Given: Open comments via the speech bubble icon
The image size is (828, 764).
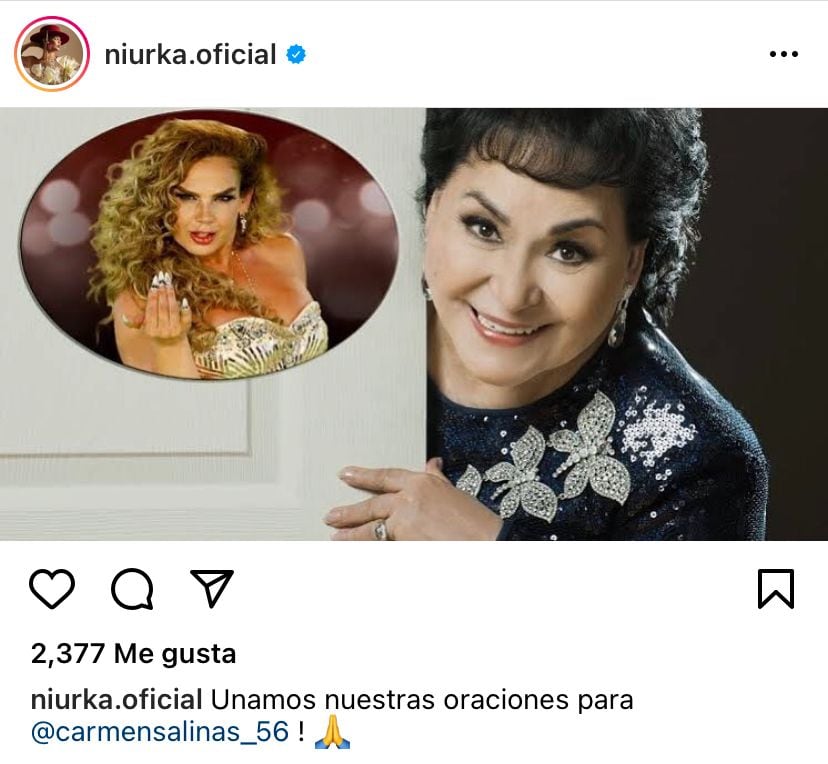Looking at the screenshot, I should point(133,589).
